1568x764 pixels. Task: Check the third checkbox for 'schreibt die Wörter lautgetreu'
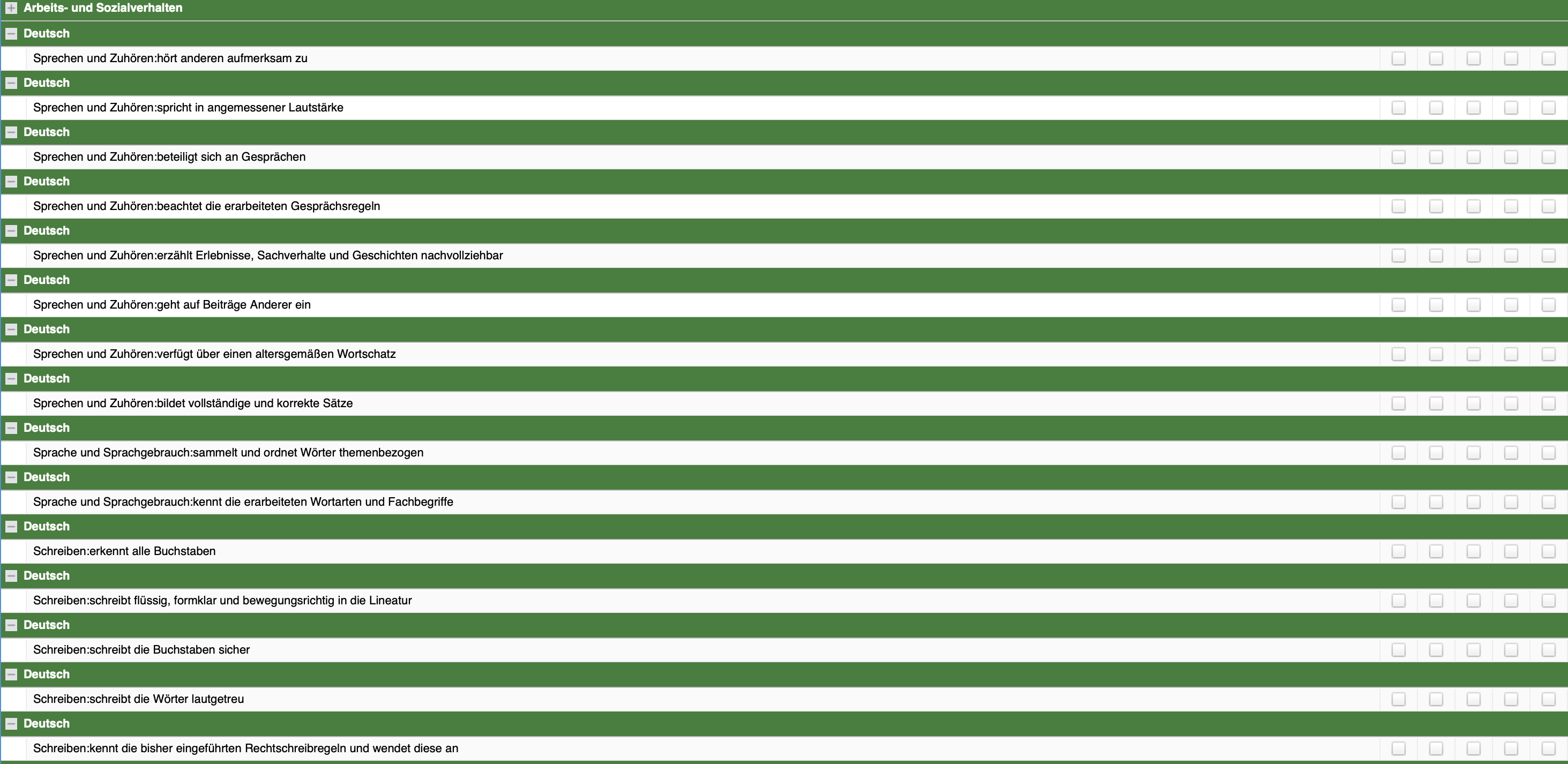tap(1474, 700)
